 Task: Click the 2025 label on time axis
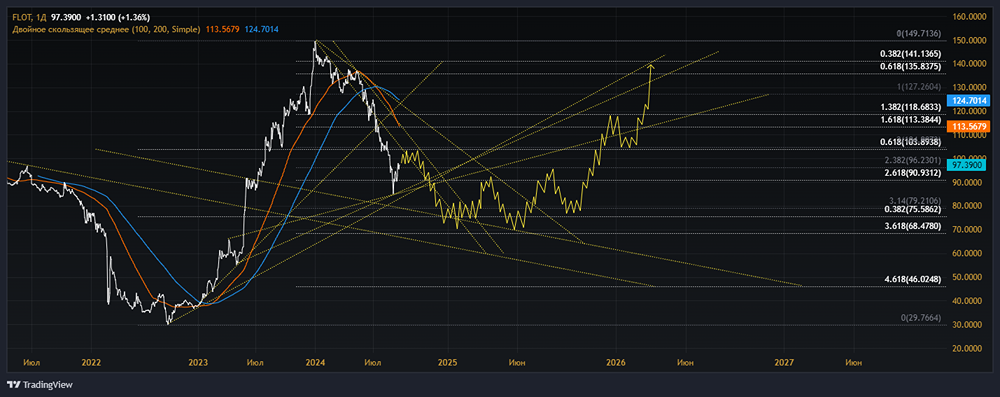[448, 362]
